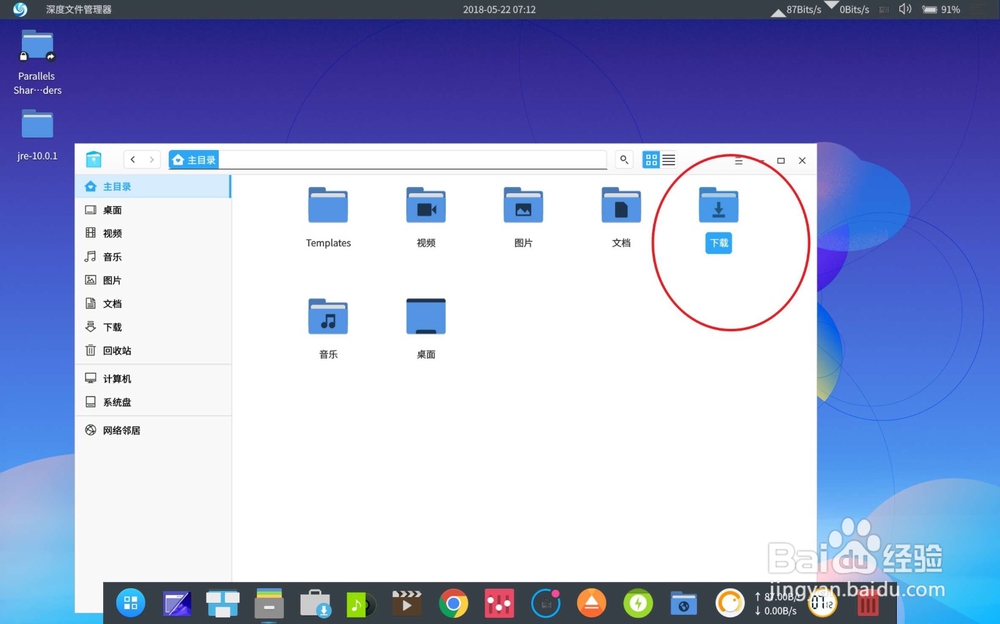Click the date and time in top bar

coord(499,10)
